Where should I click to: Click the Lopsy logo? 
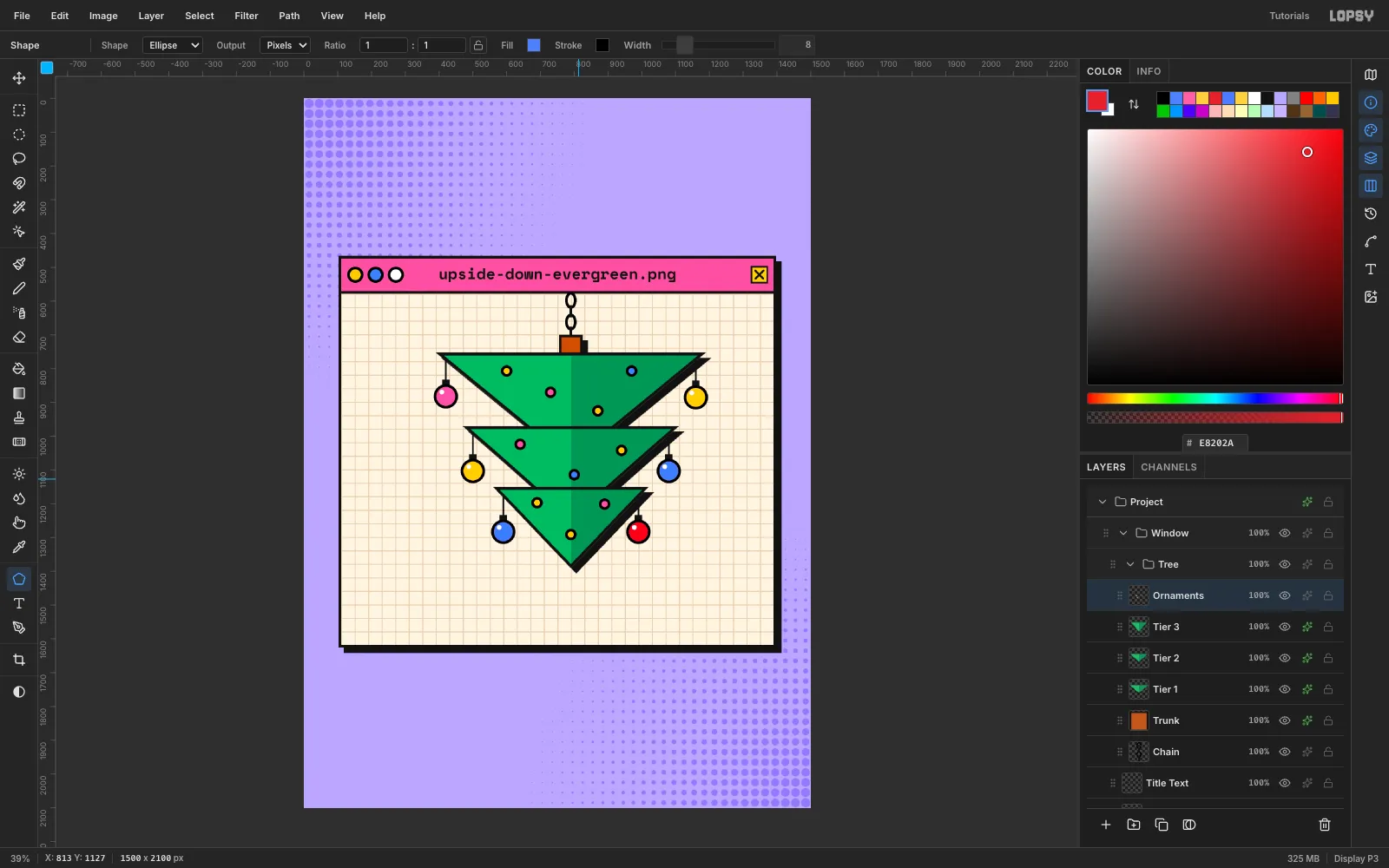tap(1352, 16)
